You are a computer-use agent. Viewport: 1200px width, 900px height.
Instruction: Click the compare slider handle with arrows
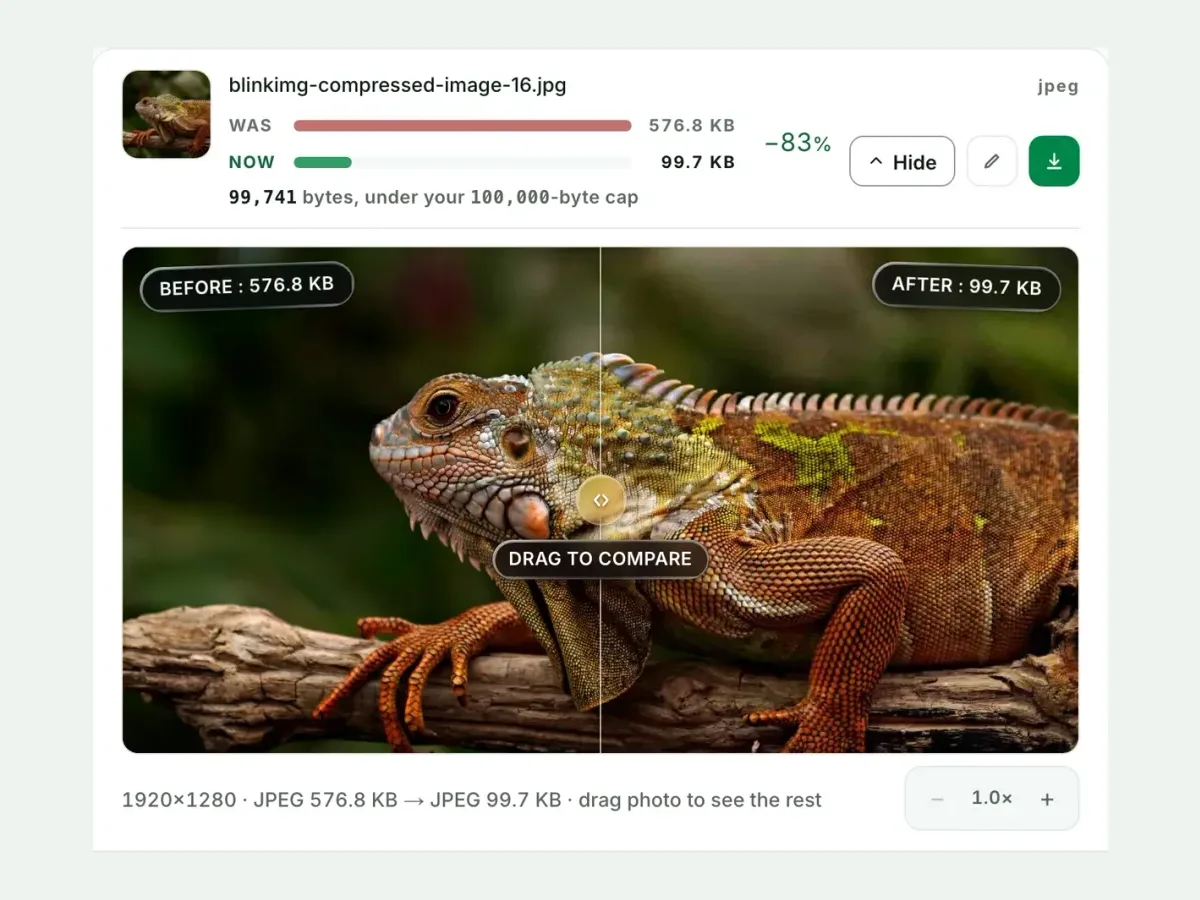600,499
